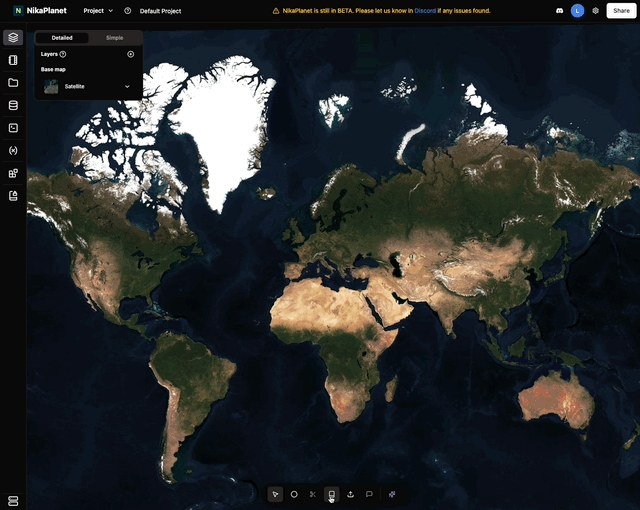The image size is (640, 510).
Task: Select the comment bubble tool in bottom toolbar
Action: point(369,494)
